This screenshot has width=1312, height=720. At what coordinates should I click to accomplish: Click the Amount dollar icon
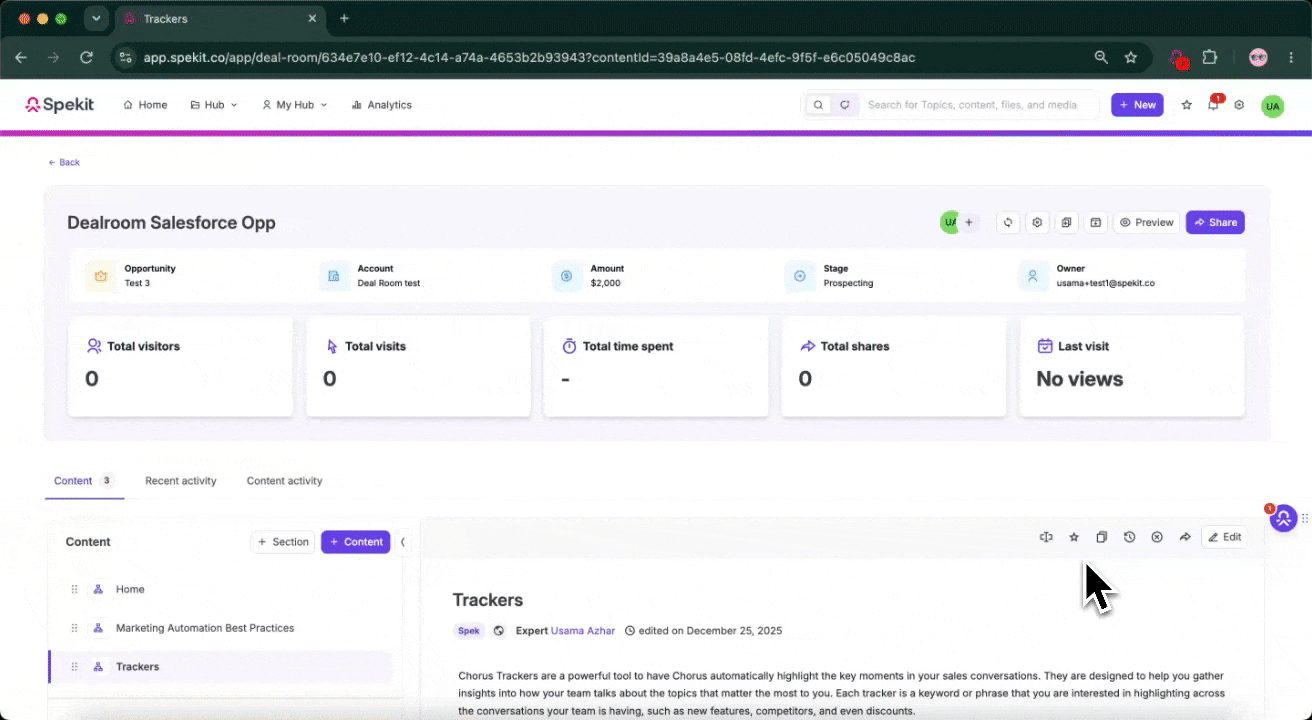(x=567, y=276)
